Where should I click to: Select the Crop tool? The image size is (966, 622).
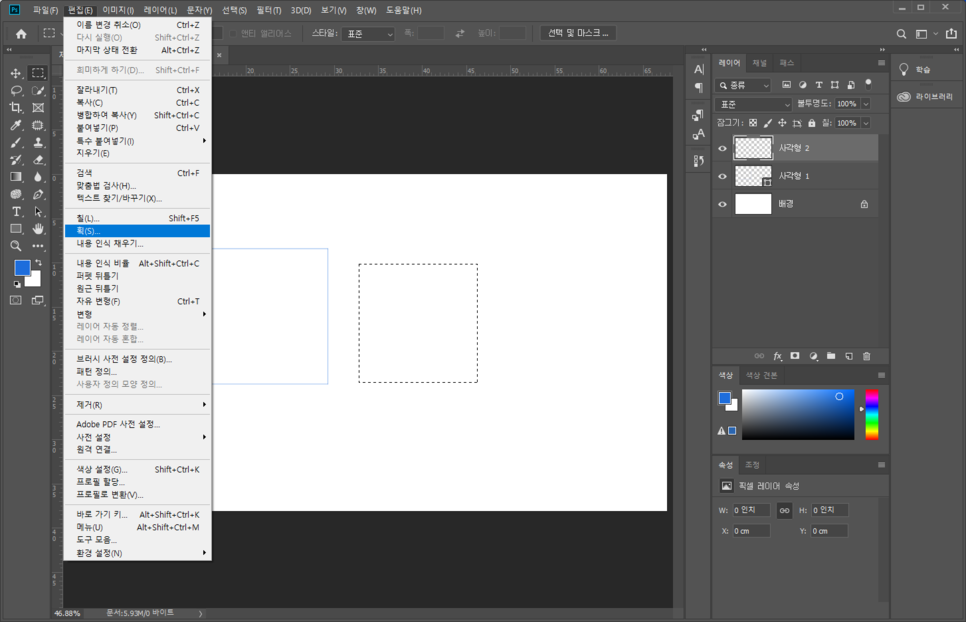pos(16,108)
